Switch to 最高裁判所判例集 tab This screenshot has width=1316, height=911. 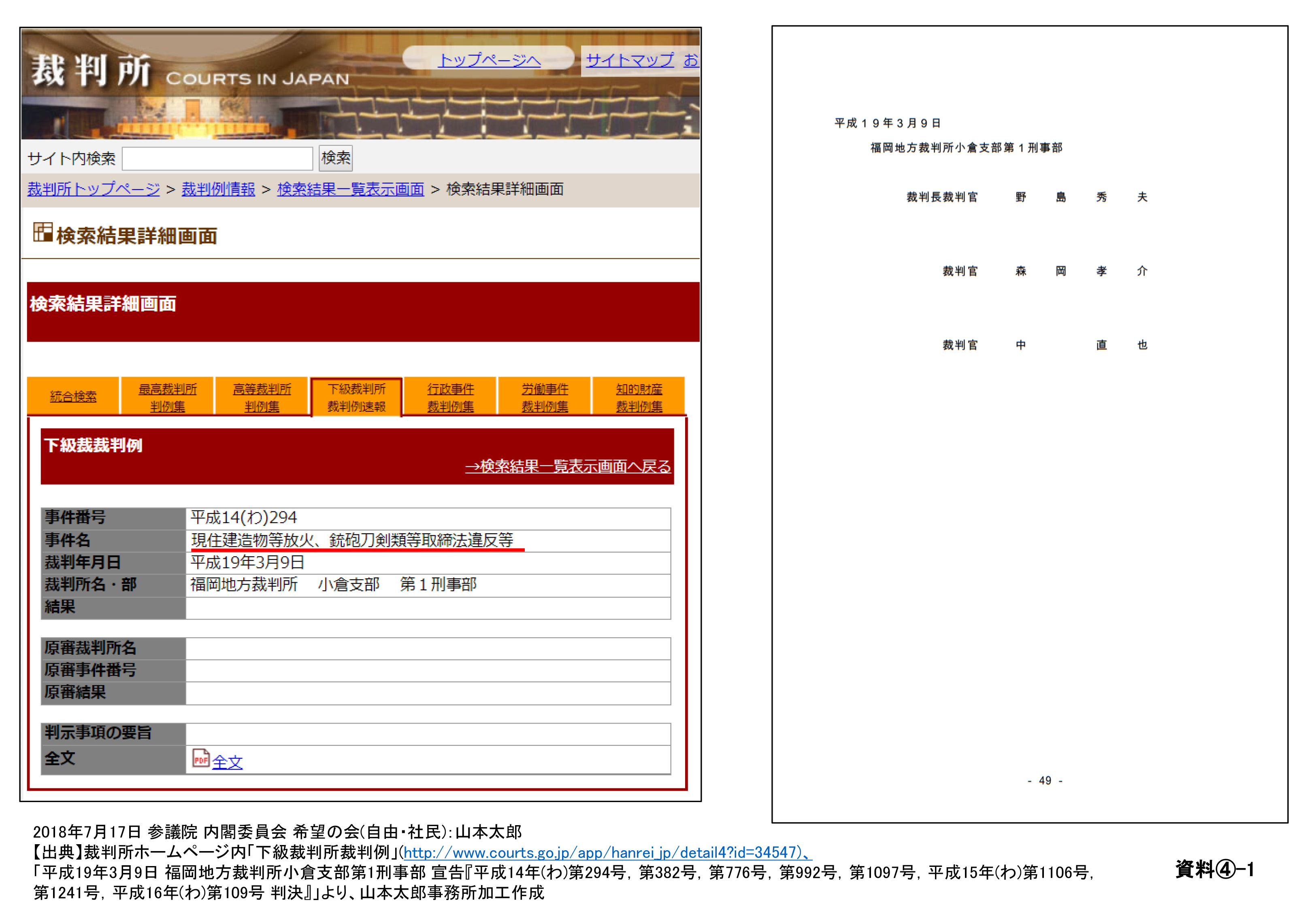(167, 397)
